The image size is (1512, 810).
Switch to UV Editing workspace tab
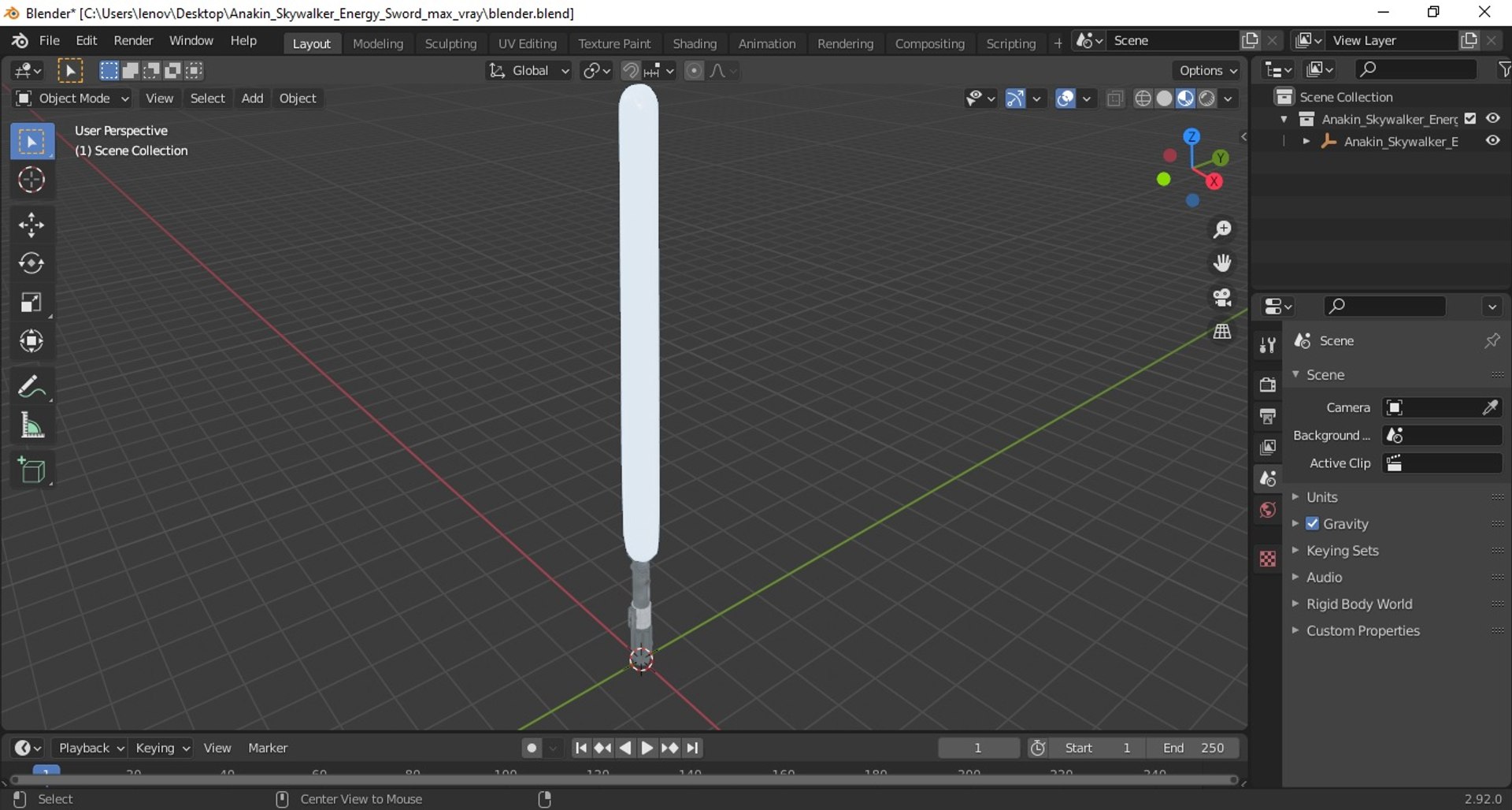(527, 44)
